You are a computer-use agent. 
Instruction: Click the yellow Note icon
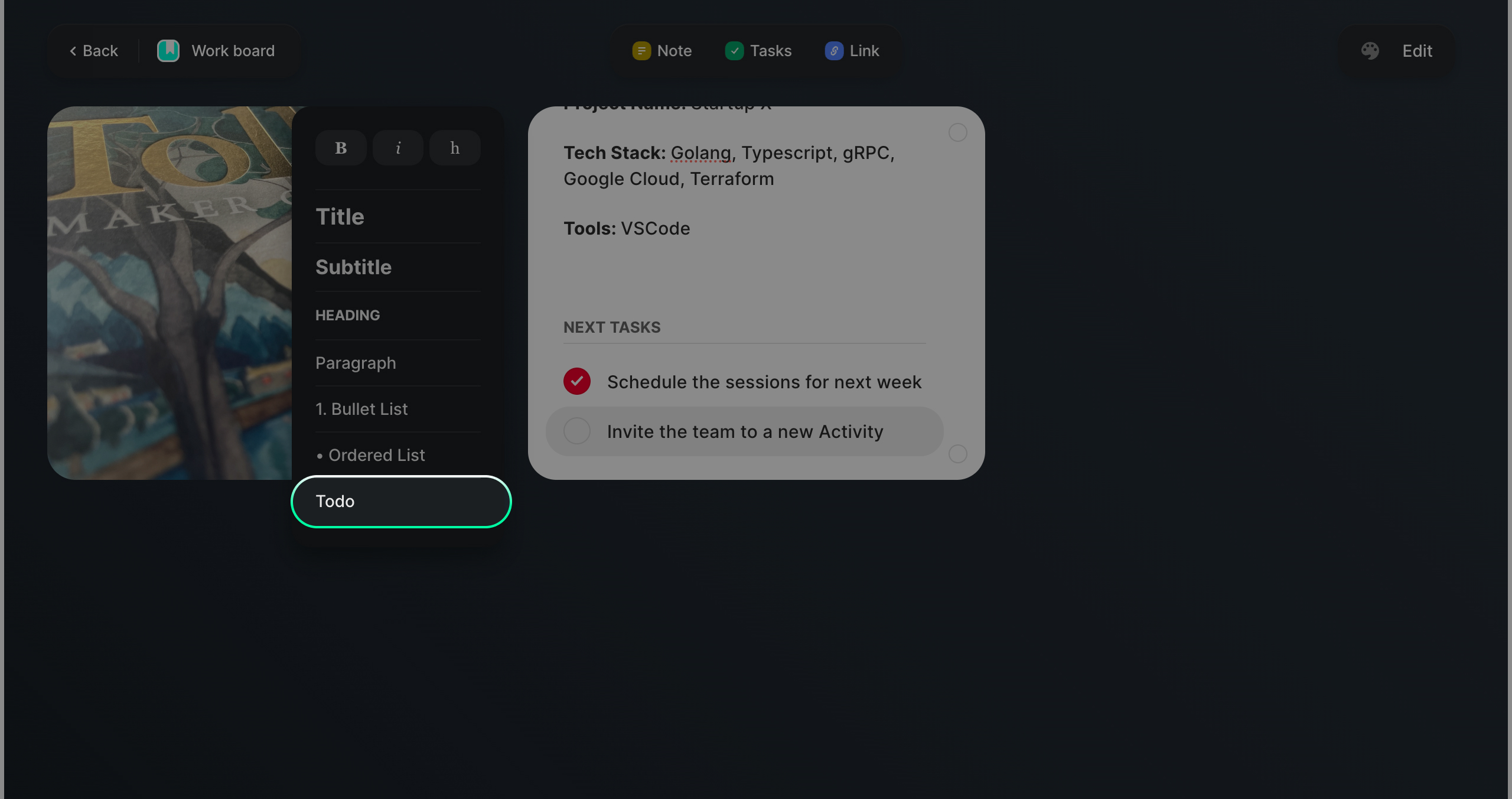[641, 51]
